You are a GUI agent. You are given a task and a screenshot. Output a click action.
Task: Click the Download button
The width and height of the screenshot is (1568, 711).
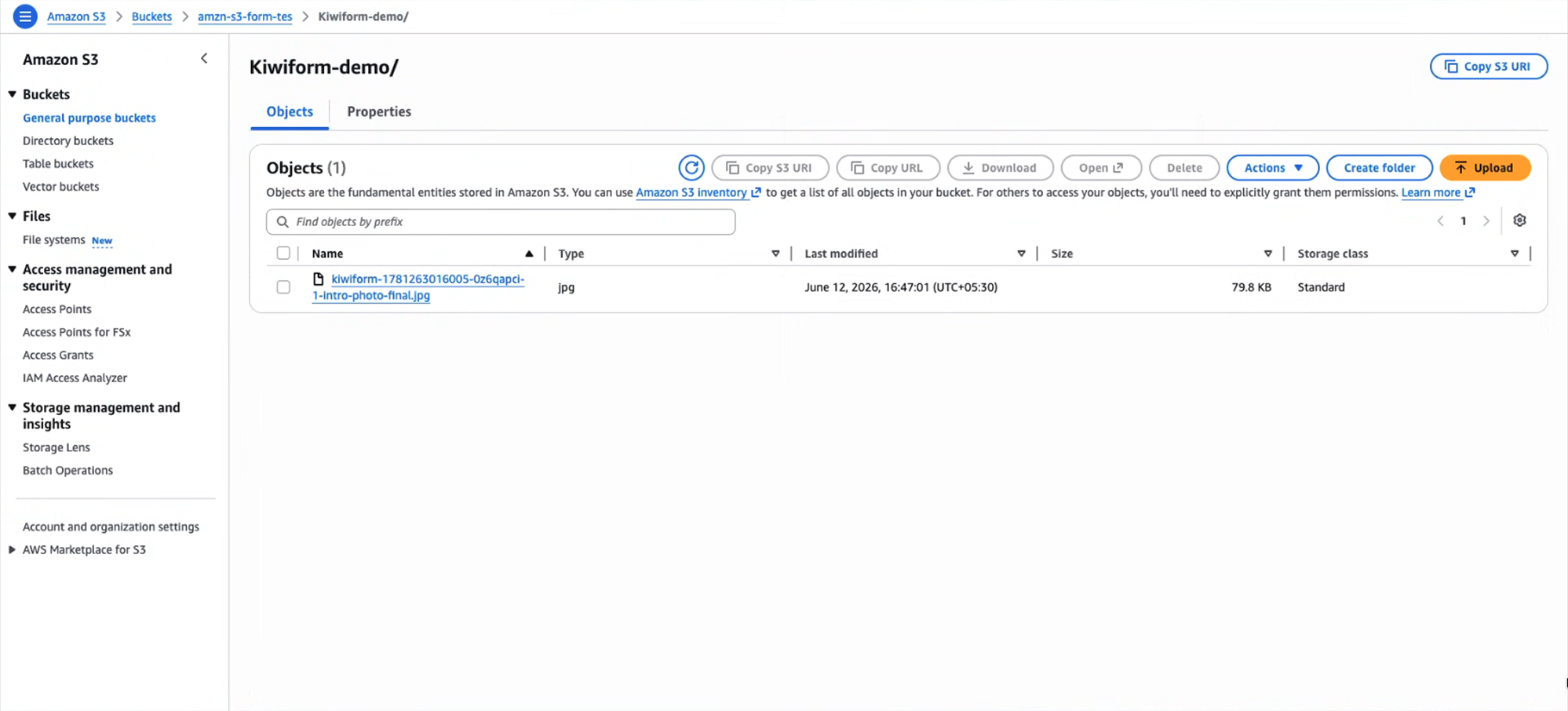click(x=1000, y=167)
